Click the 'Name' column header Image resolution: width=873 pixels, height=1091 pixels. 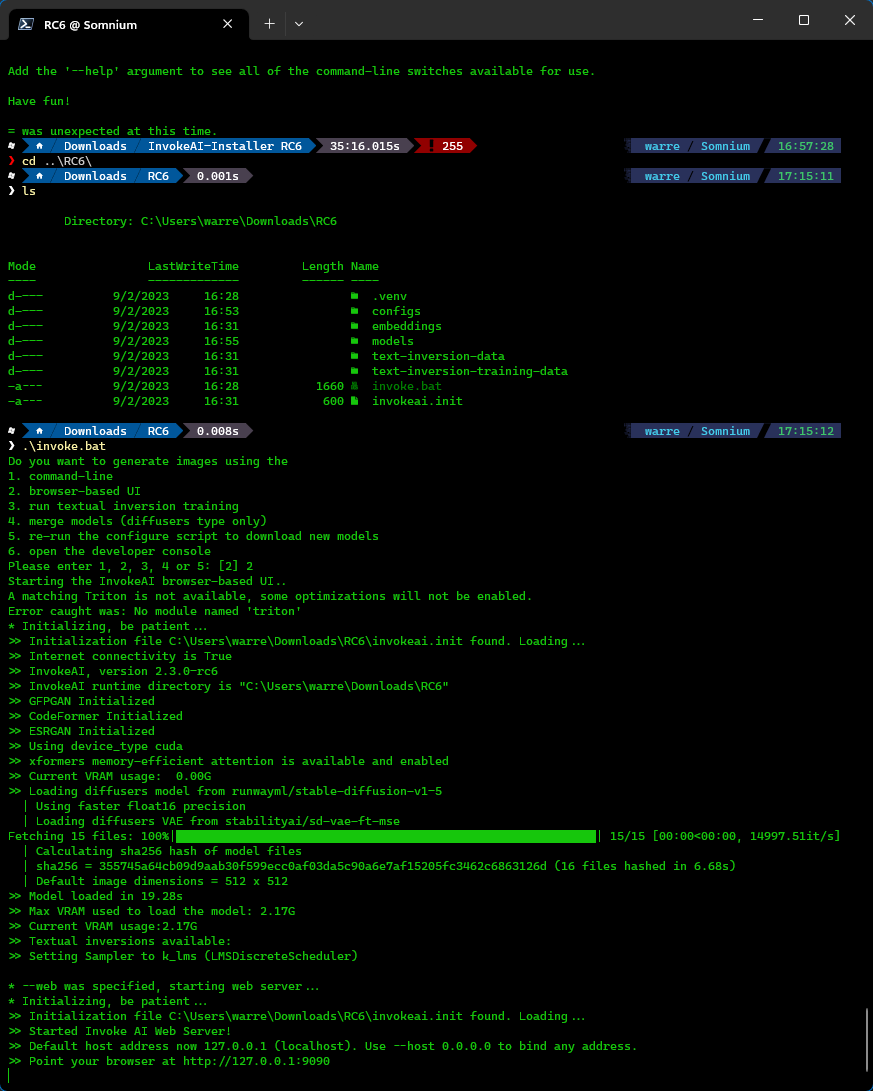(x=365, y=266)
